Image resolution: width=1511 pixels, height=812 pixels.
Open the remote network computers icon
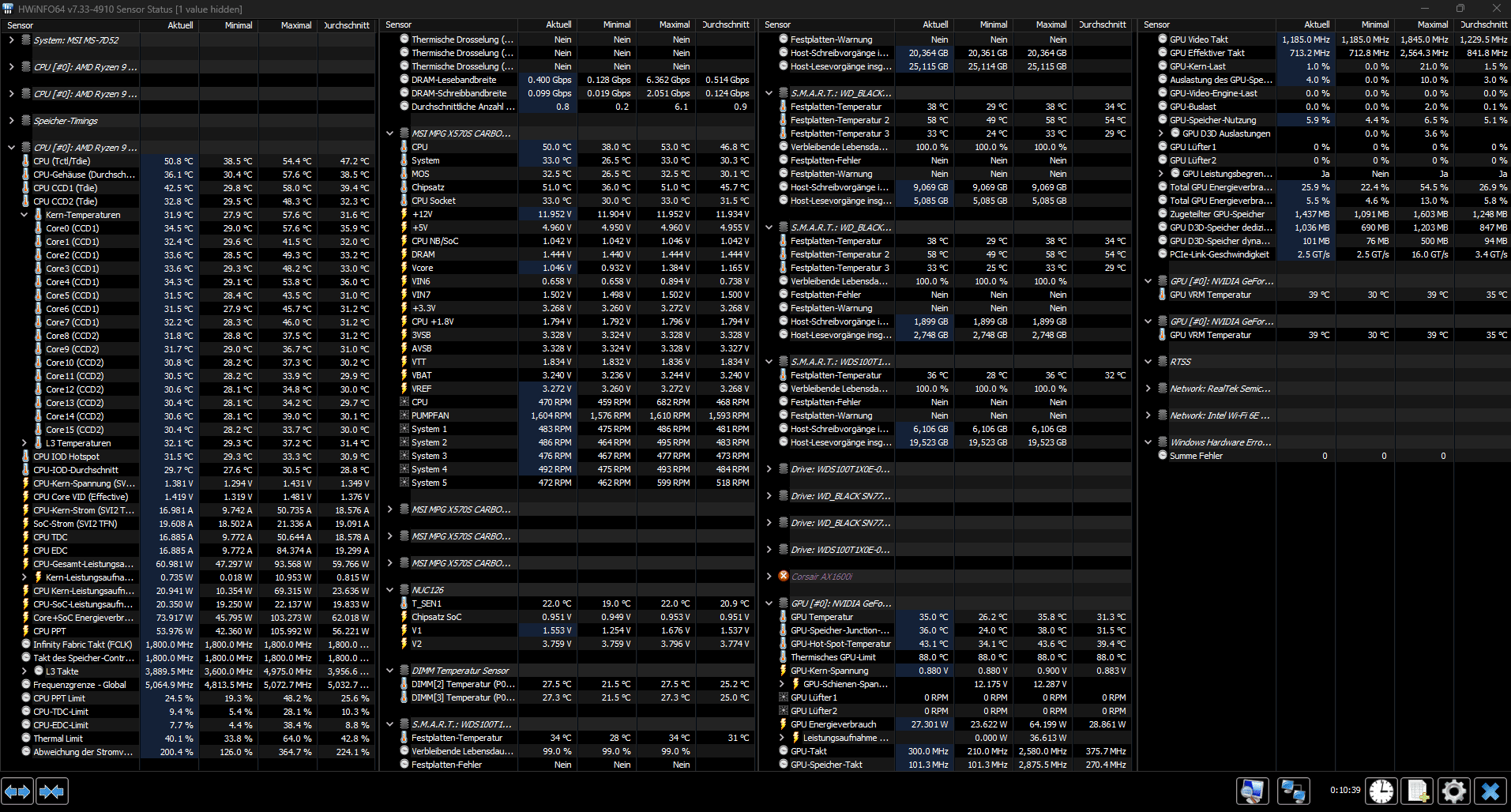1293,791
